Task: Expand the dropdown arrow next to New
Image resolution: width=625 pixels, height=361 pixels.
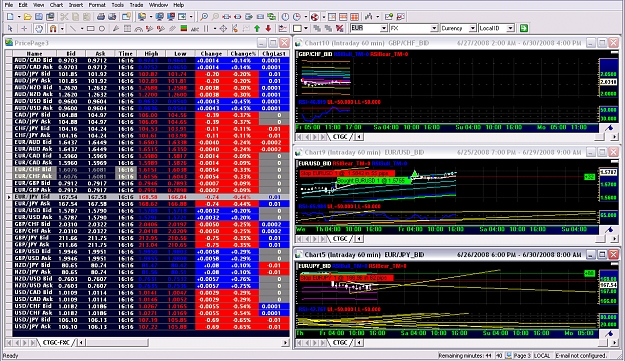Action: (x=18, y=17)
